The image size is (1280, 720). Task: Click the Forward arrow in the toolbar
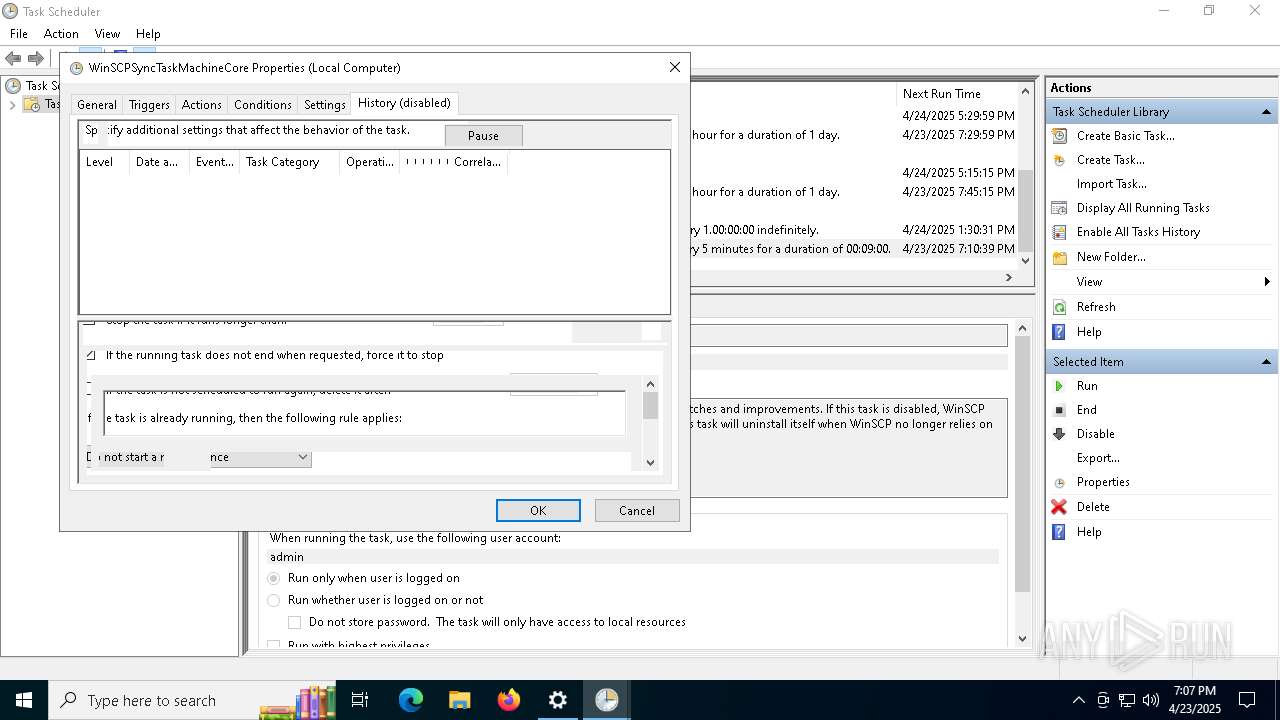tap(36, 58)
